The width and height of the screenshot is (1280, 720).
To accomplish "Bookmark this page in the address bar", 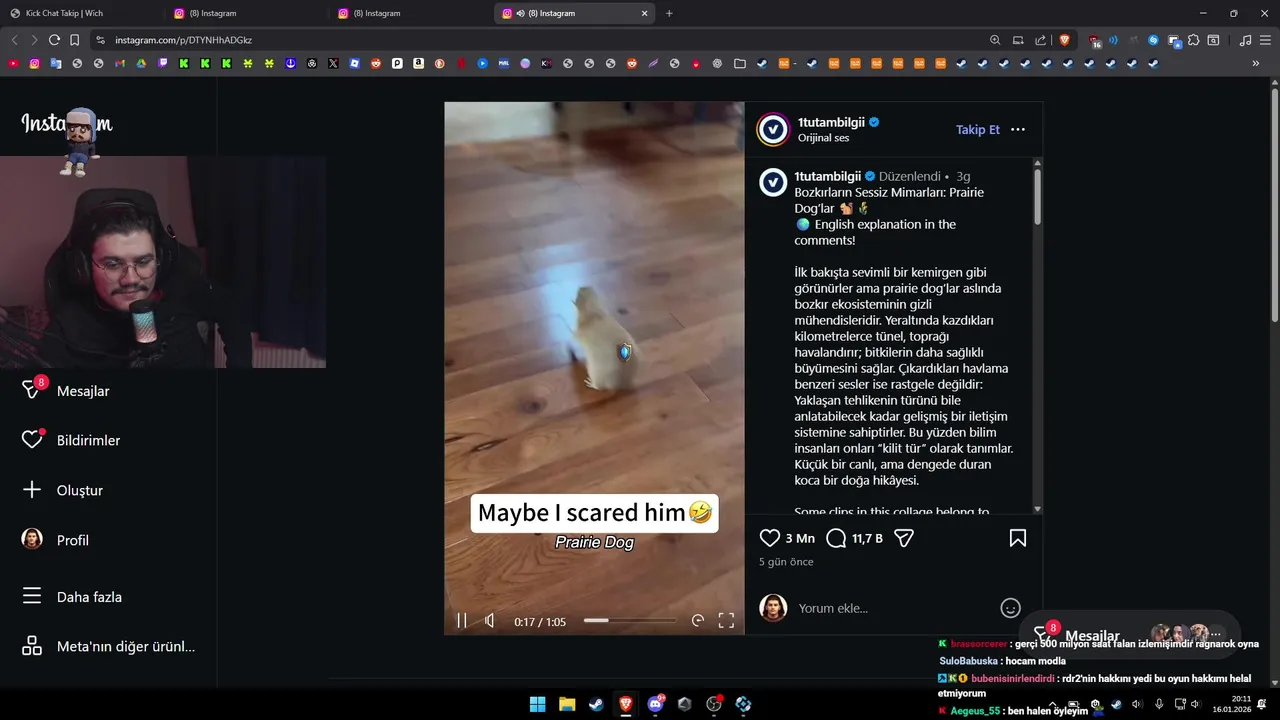I will 74,40.
